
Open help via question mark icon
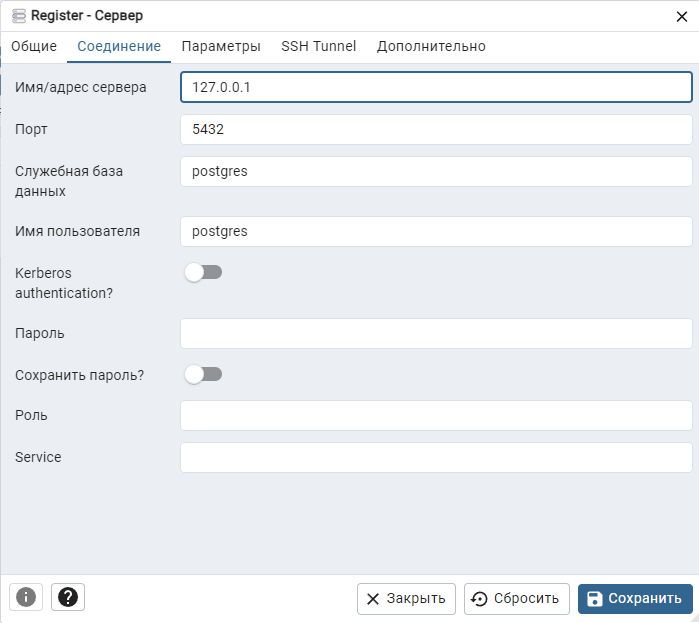pyautogui.click(x=68, y=597)
